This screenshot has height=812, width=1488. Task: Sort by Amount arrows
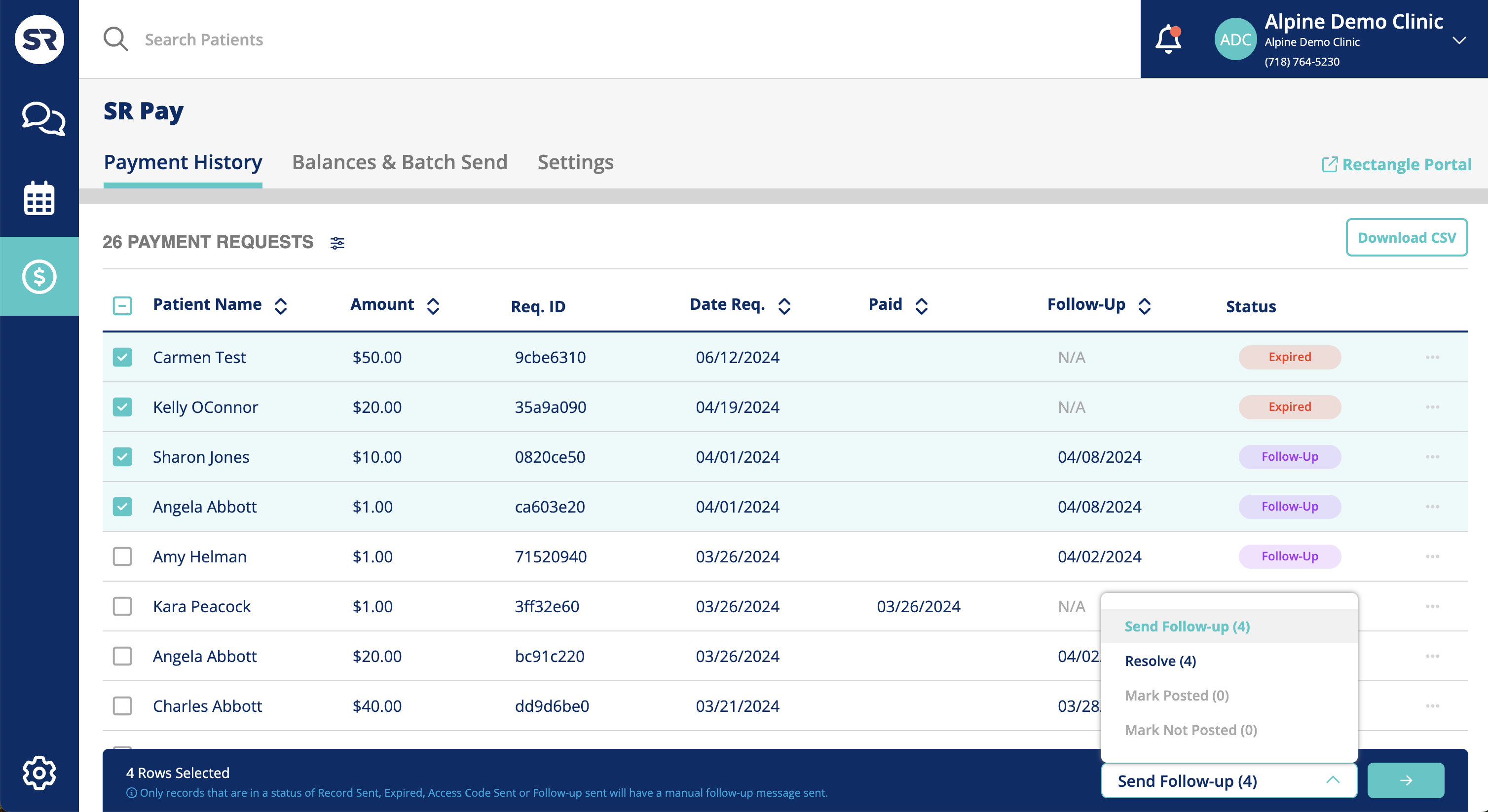click(x=433, y=306)
